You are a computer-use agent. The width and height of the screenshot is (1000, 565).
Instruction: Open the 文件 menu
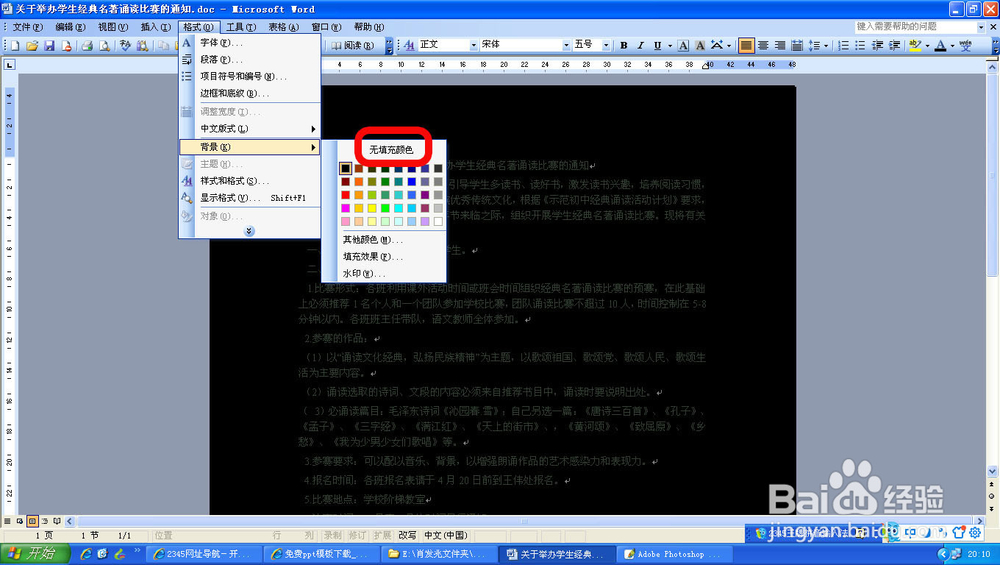[x=27, y=27]
